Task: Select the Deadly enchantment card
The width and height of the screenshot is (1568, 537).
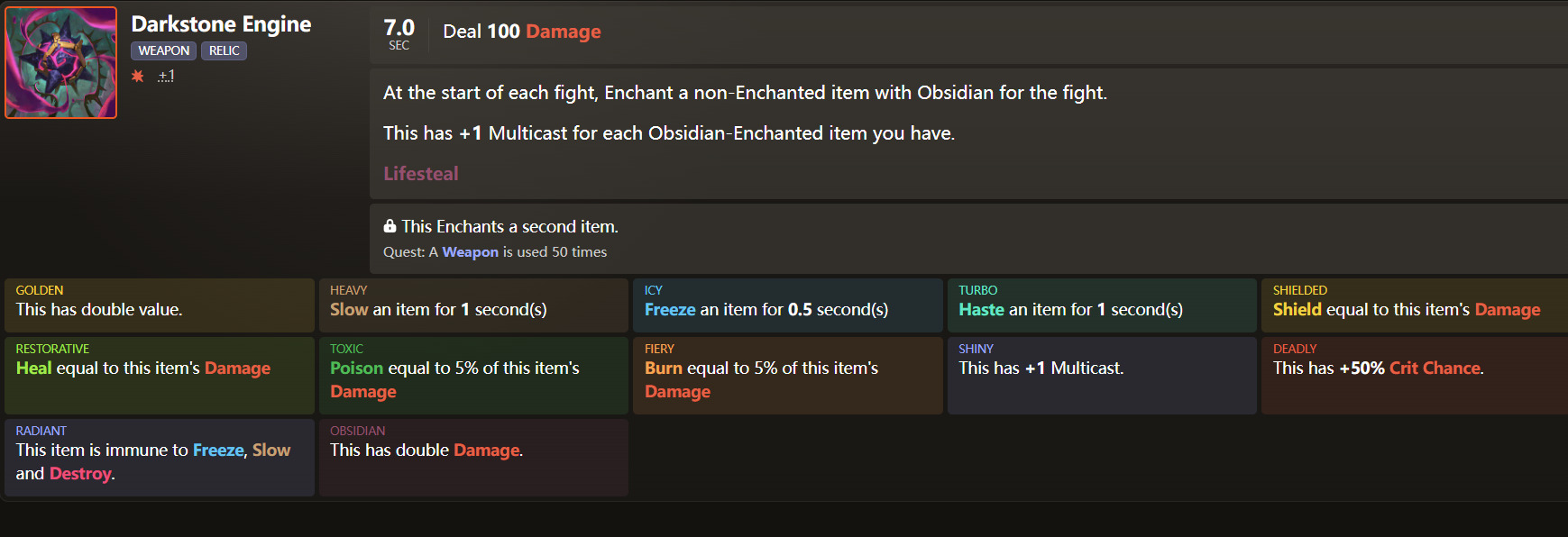Action: pos(1414,375)
